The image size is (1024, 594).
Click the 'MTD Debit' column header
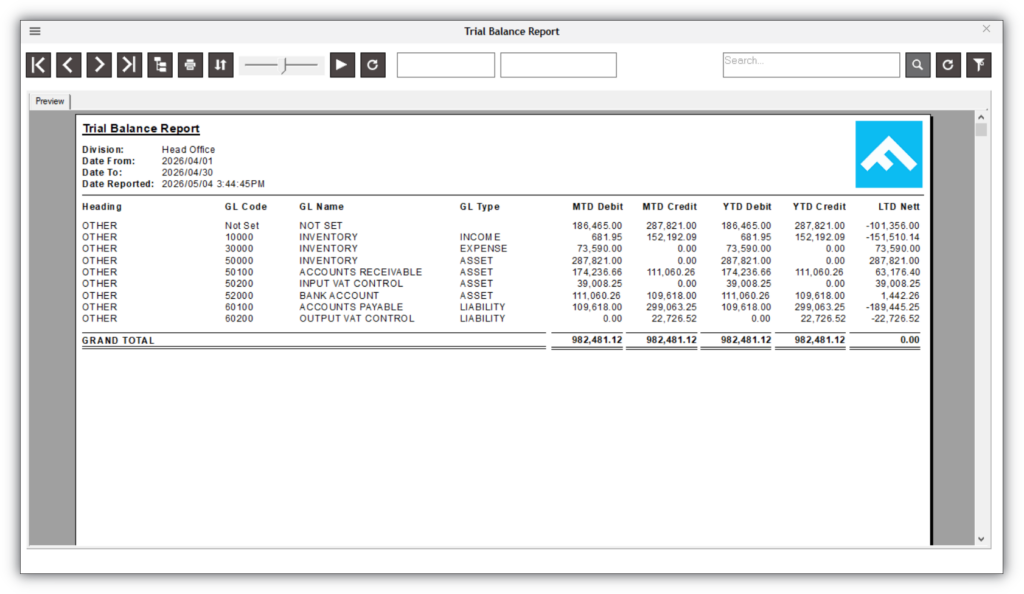tap(598, 206)
